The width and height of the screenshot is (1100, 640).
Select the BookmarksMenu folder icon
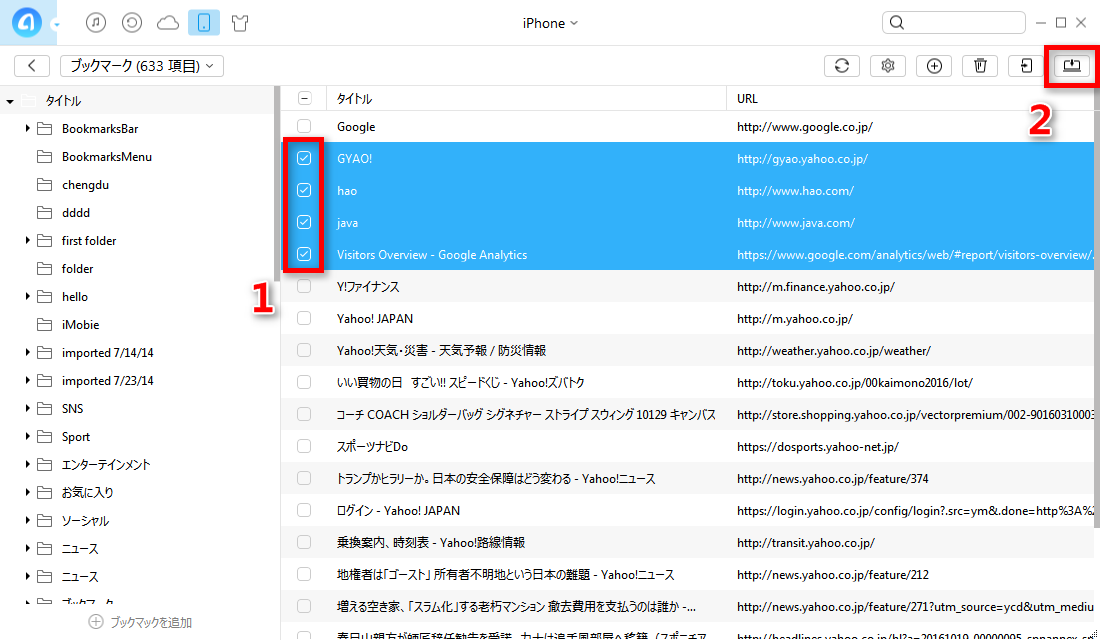[44, 156]
